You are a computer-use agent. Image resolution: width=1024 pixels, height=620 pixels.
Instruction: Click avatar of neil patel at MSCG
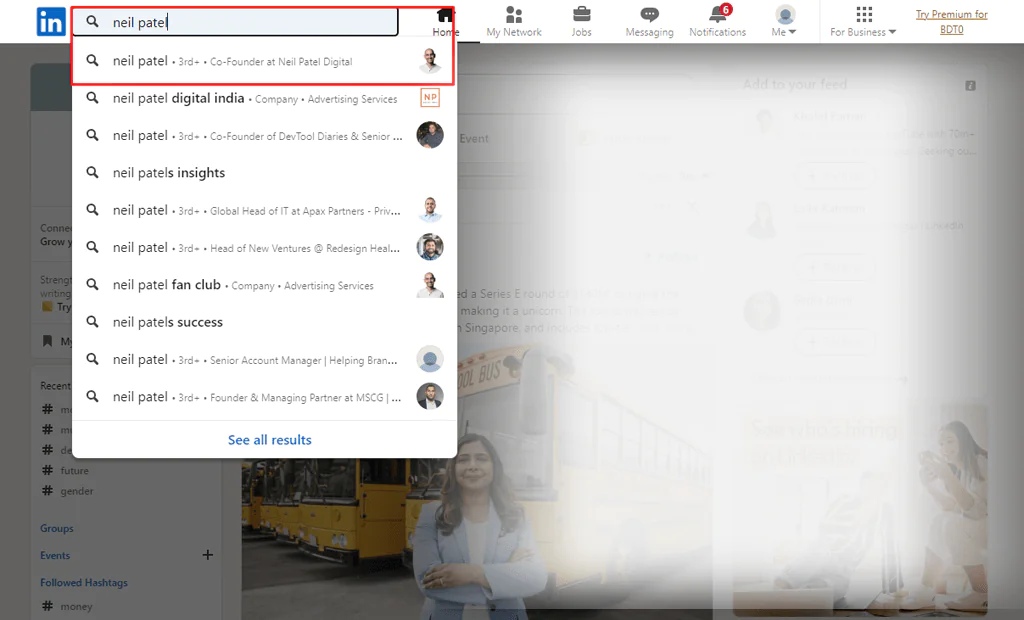pyautogui.click(x=430, y=397)
